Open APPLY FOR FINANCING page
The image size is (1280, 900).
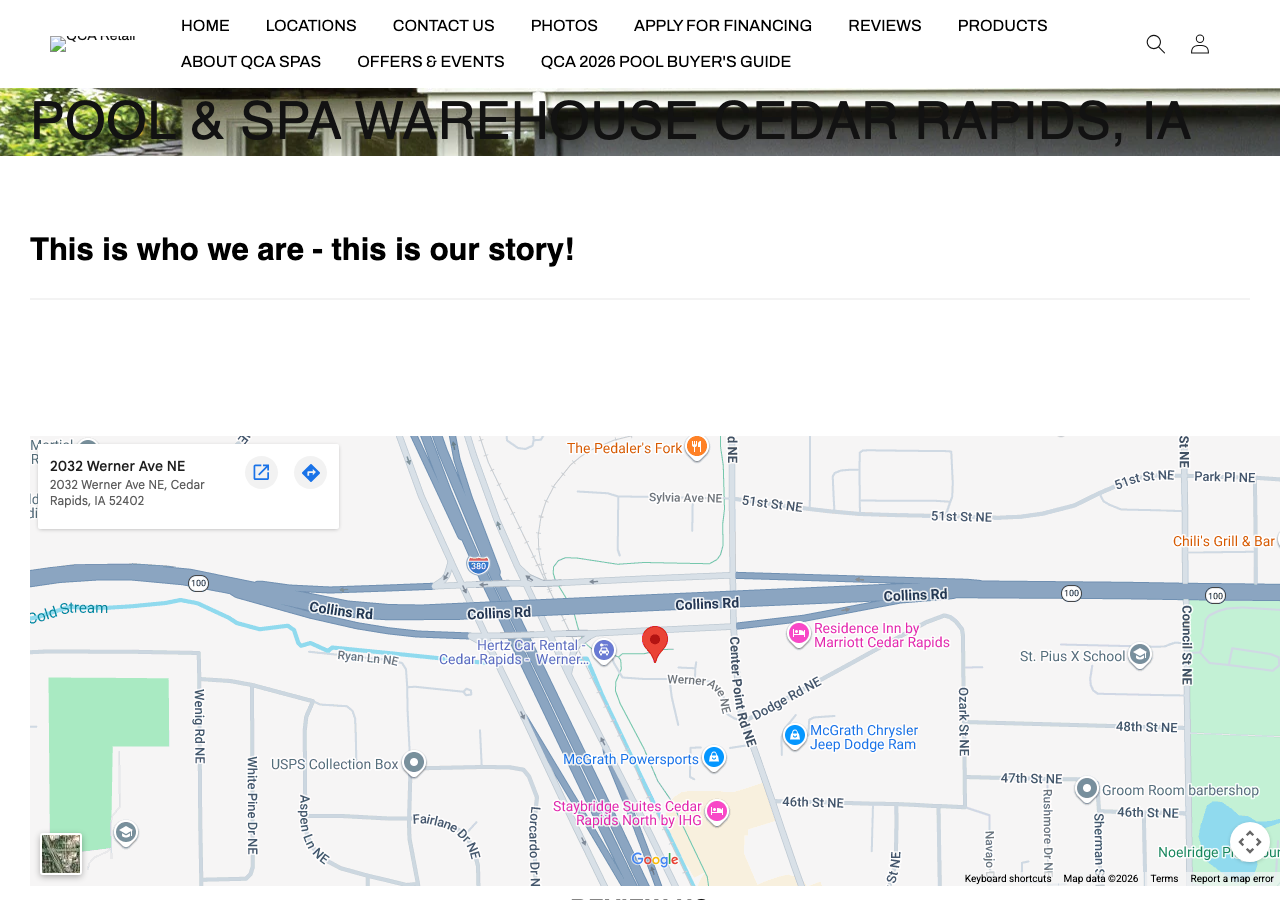[x=723, y=26]
